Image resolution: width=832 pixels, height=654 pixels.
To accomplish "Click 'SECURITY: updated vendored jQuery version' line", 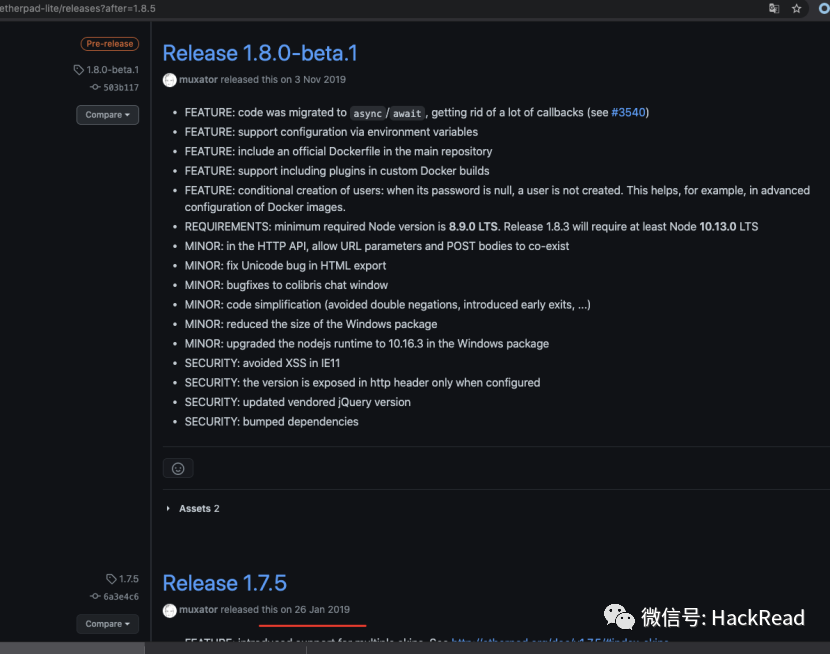I will (297, 402).
